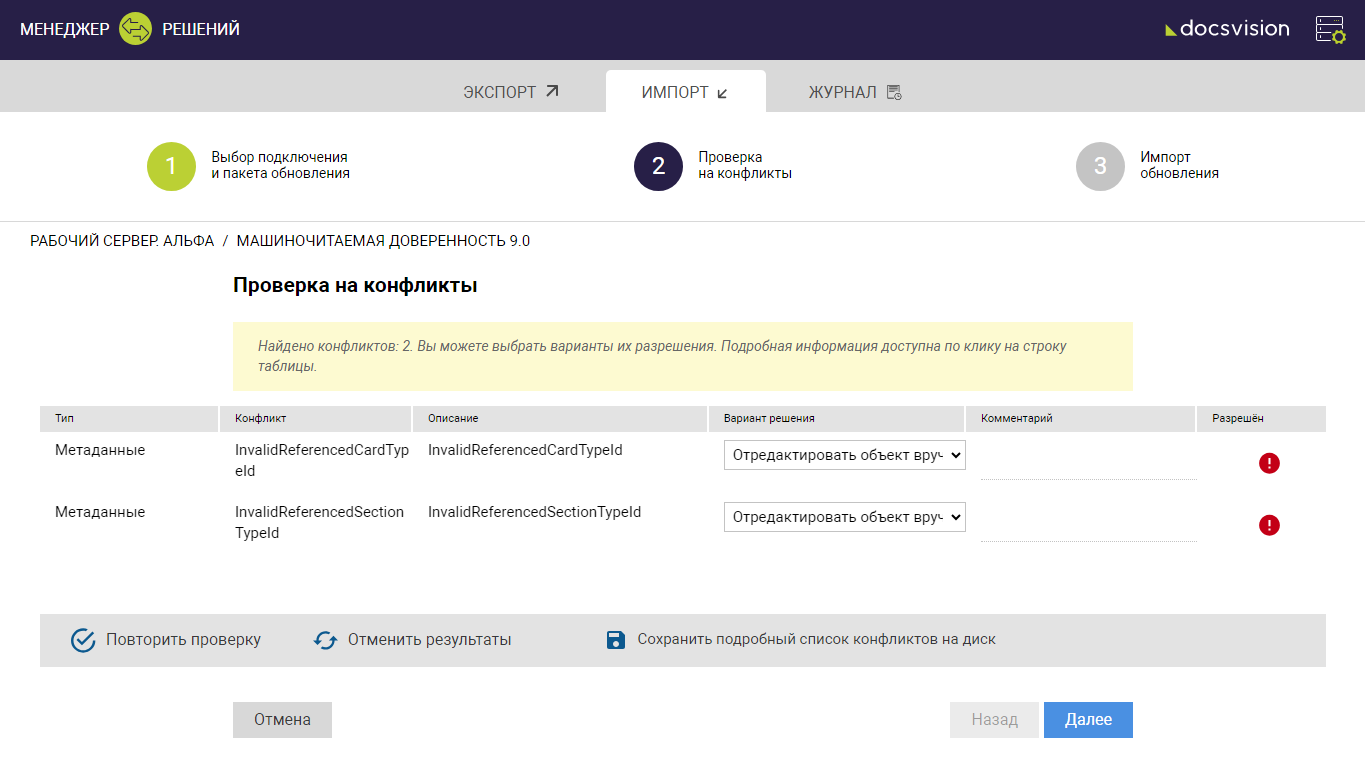Open server settings icon at top right

coord(1330,29)
